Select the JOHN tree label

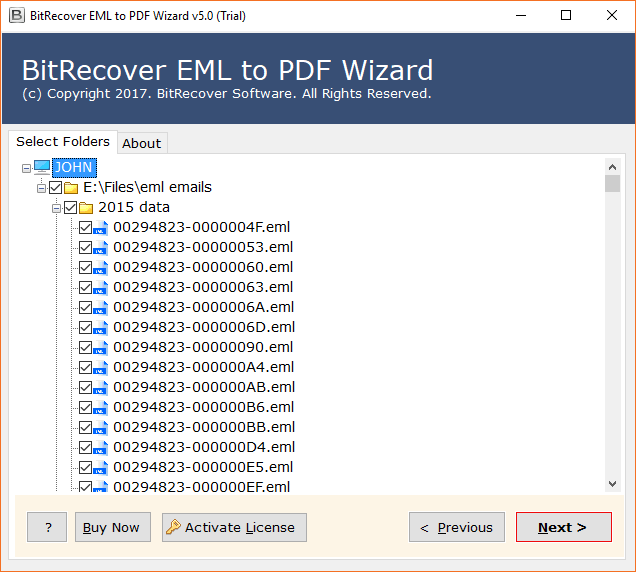tap(74, 167)
